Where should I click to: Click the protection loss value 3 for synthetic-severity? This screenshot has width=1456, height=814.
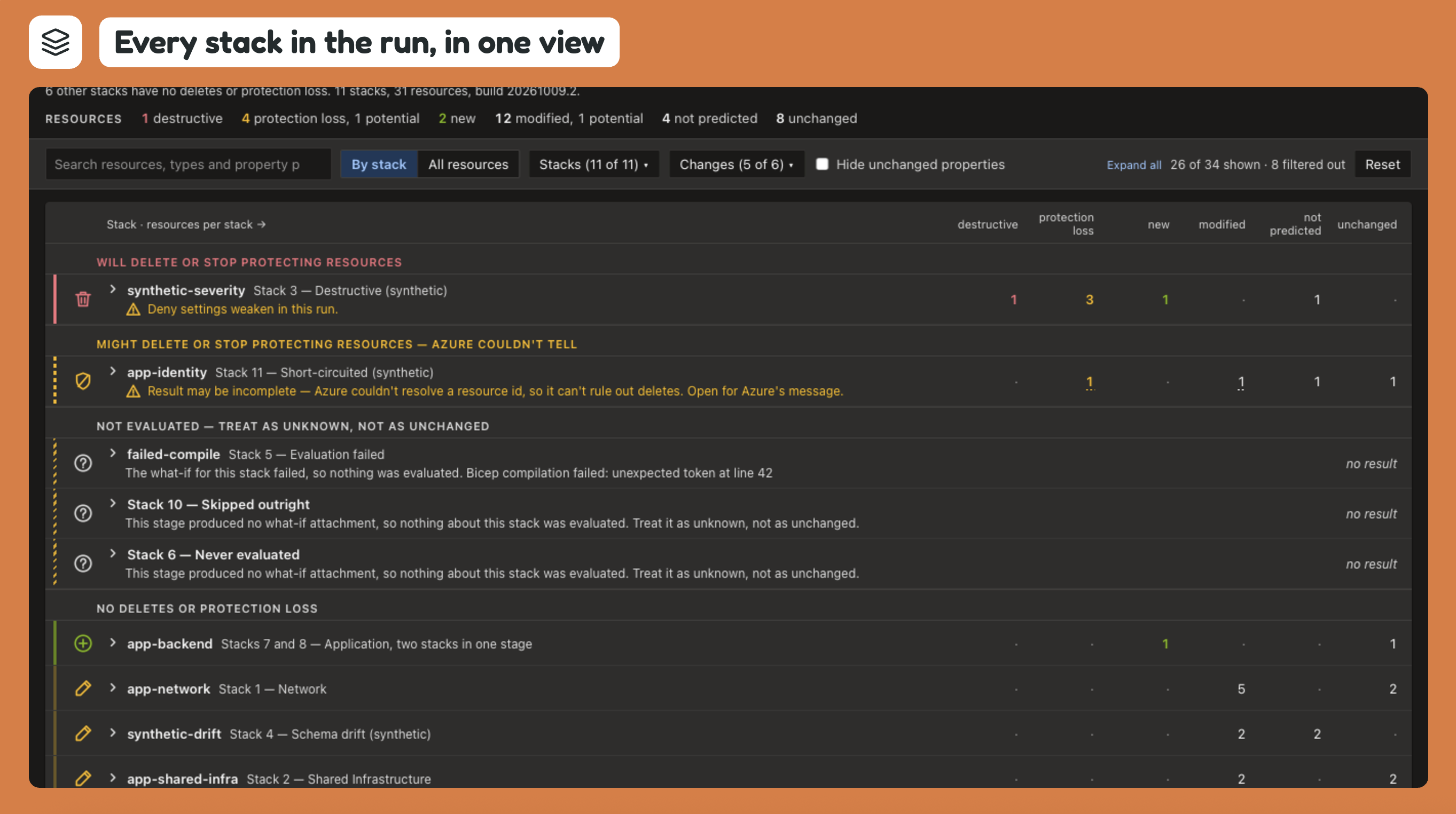pos(1089,300)
